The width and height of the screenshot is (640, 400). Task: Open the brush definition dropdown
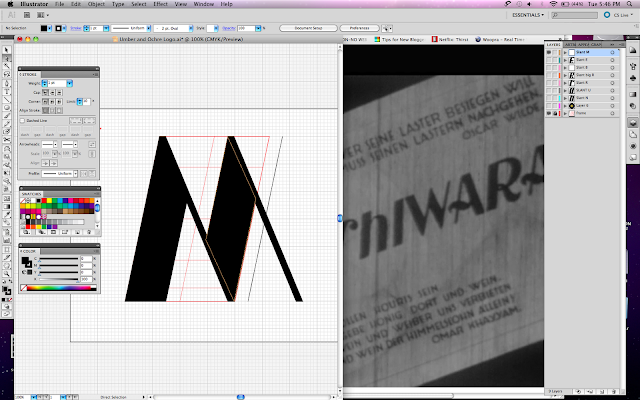click(190, 28)
